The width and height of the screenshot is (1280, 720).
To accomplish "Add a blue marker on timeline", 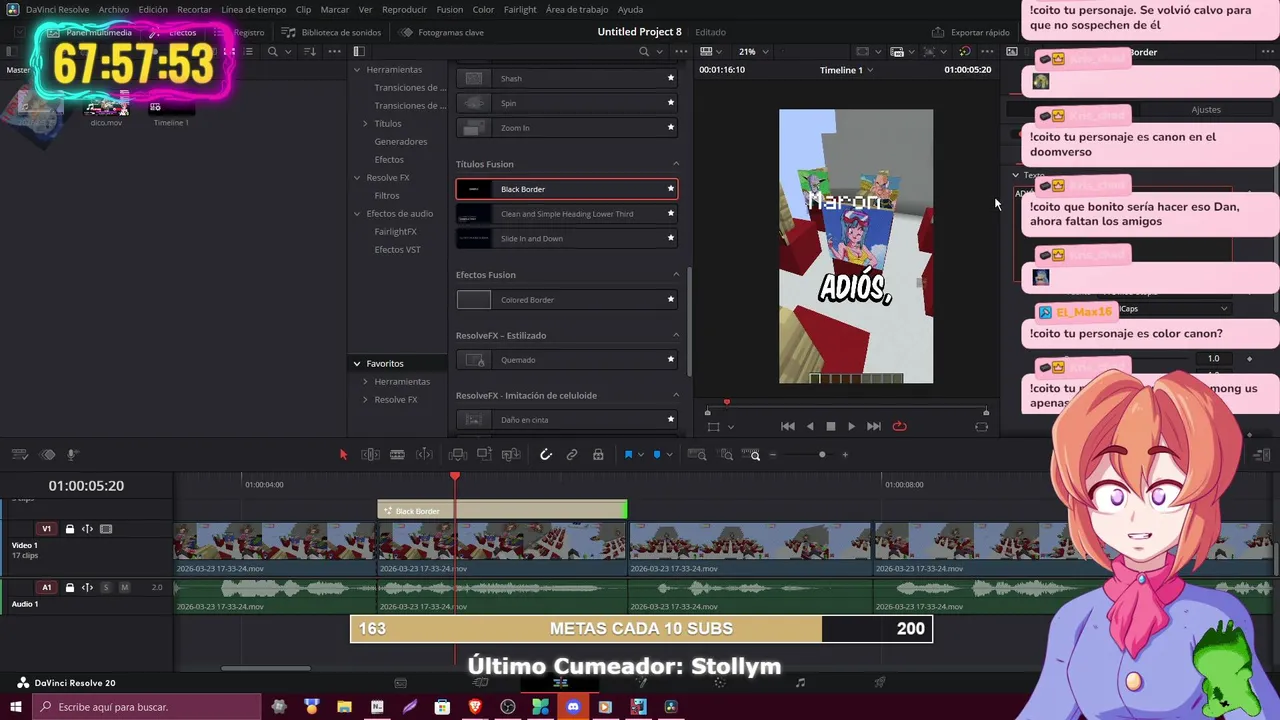I will 656,455.
